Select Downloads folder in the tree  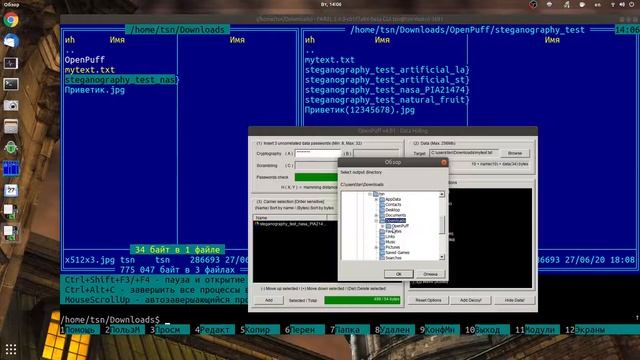point(395,220)
